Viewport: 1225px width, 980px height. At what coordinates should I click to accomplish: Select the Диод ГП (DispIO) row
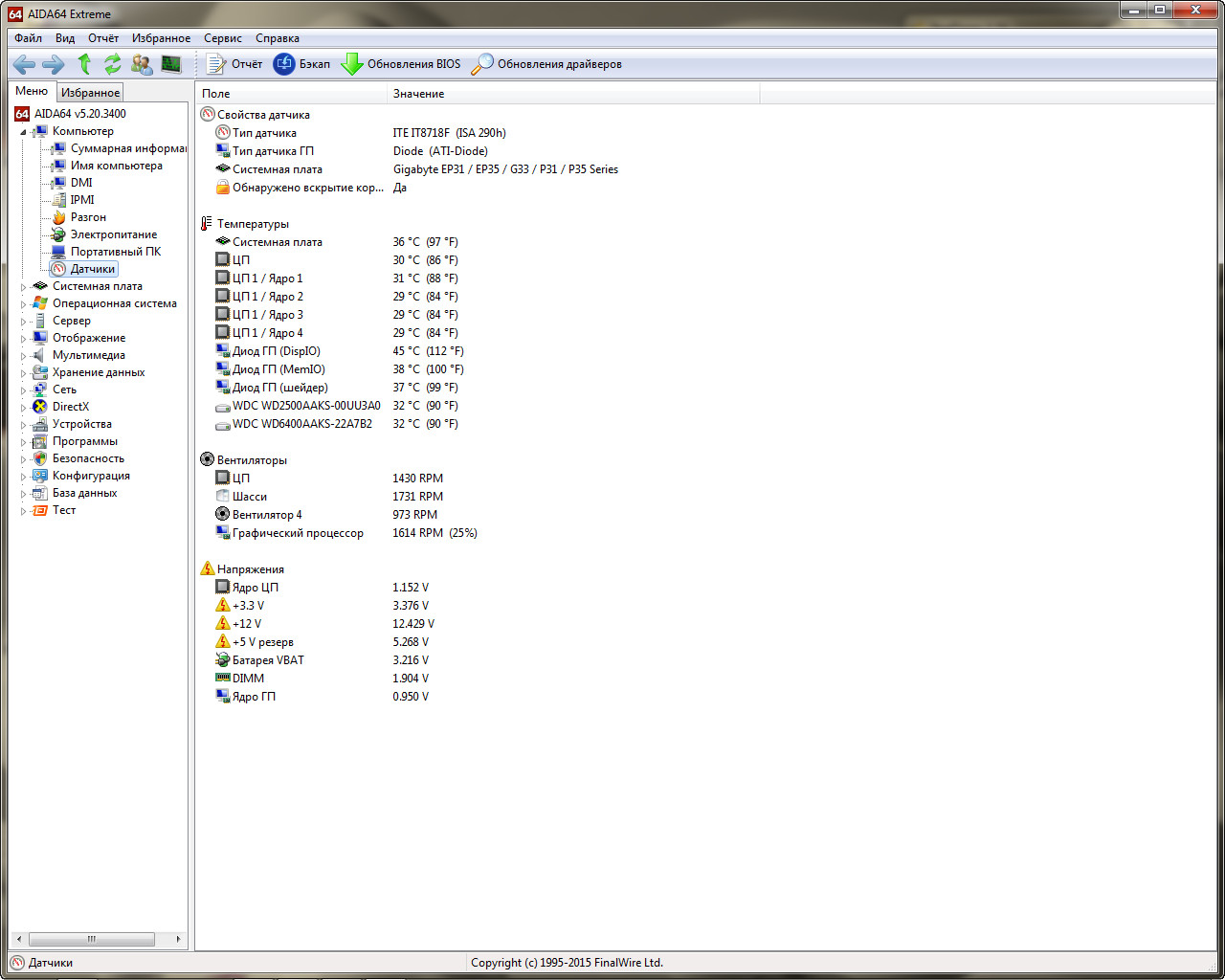pos(339,351)
